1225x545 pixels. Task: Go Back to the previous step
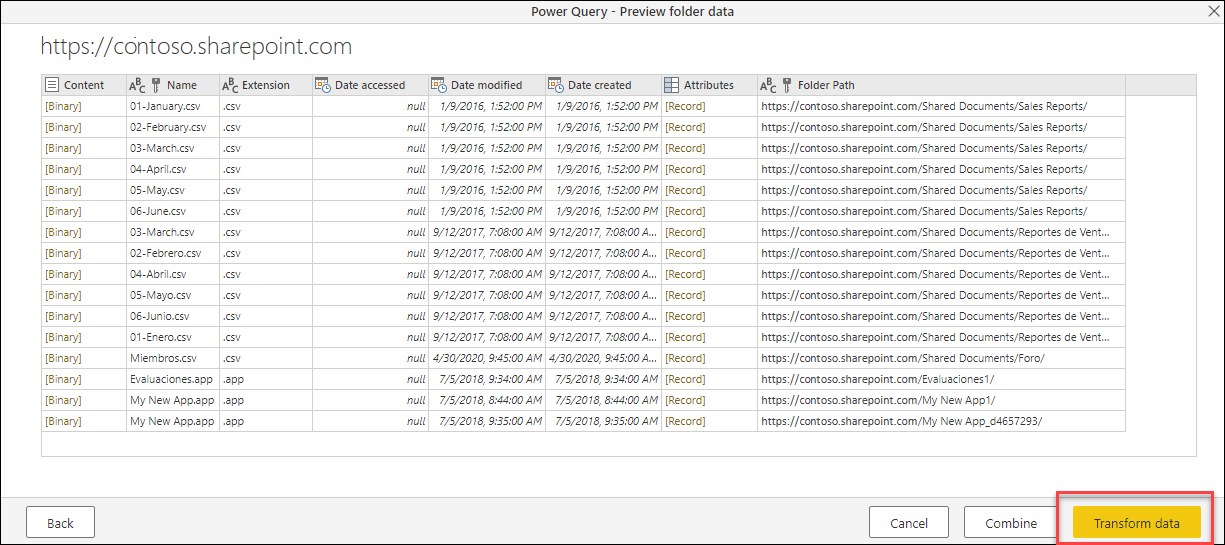pyautogui.click(x=60, y=523)
